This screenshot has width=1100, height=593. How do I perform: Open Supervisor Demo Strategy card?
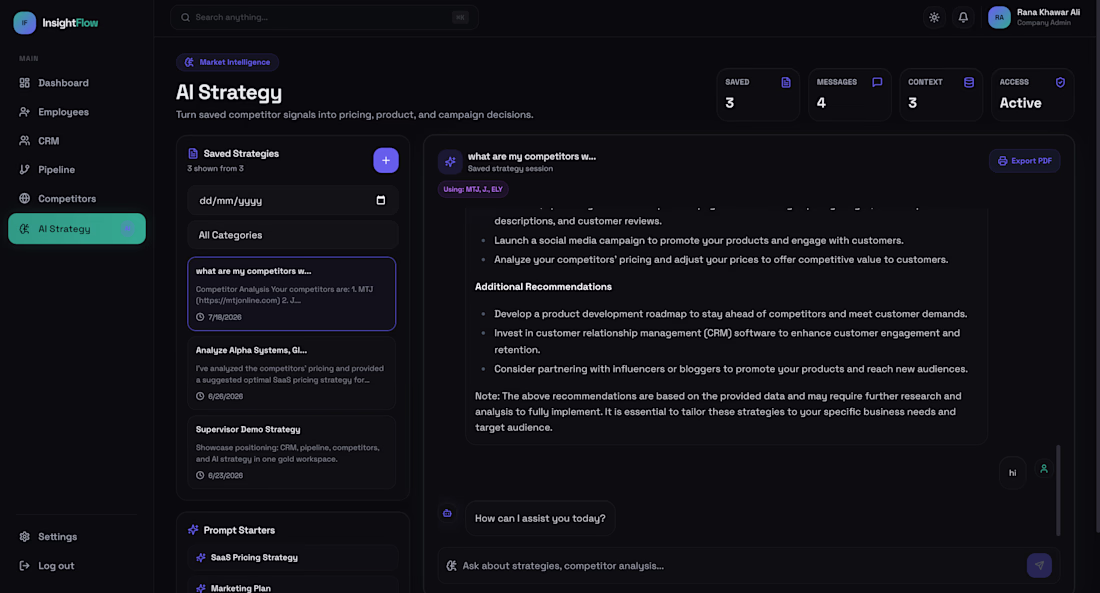point(292,452)
